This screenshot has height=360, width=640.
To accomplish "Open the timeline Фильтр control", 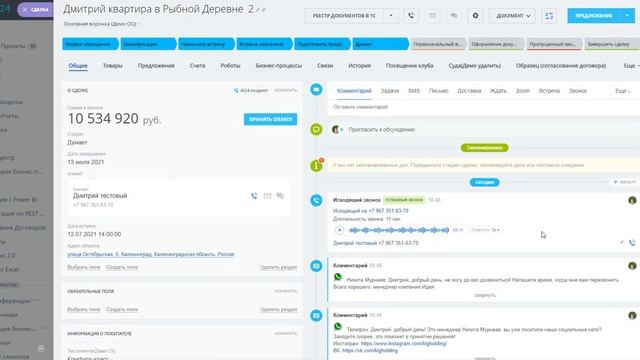I will click(624, 182).
